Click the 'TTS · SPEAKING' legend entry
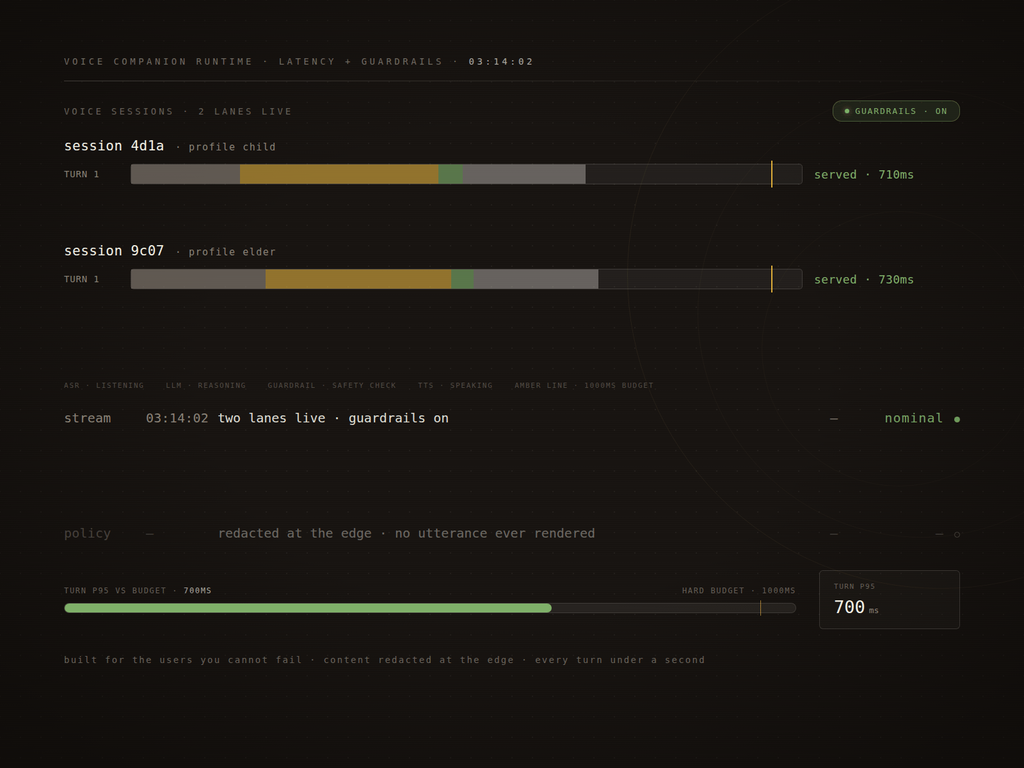 pyautogui.click(x=455, y=385)
